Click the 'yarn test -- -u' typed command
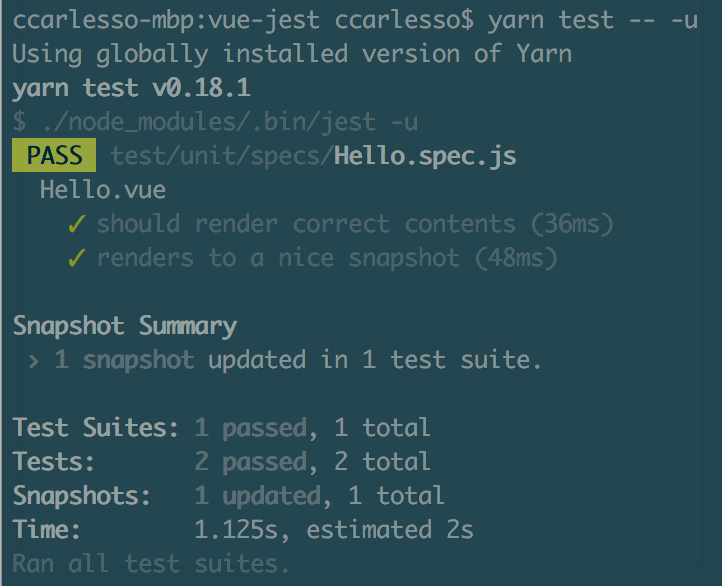 click(x=593, y=20)
